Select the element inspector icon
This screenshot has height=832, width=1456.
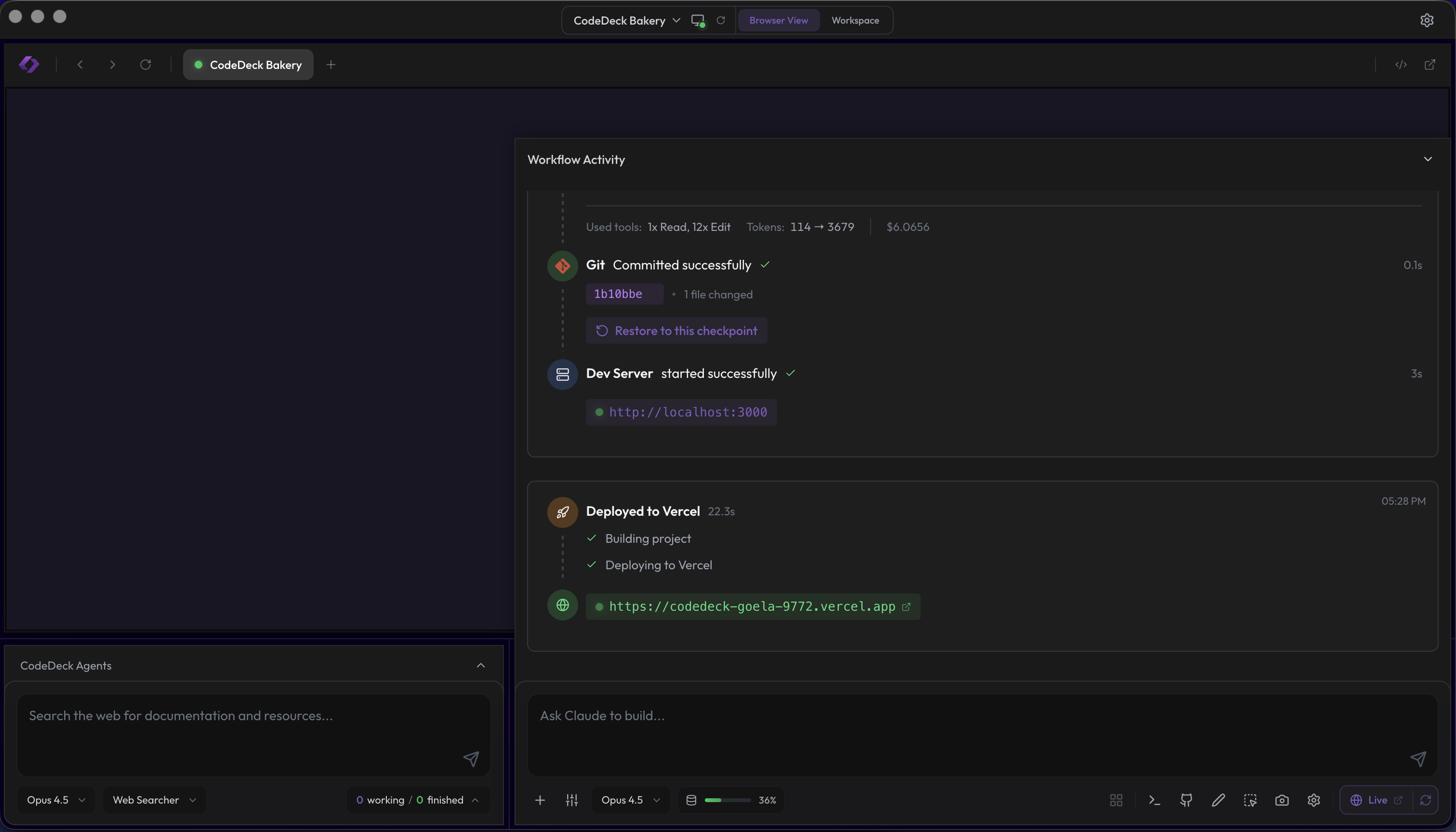click(x=1250, y=800)
